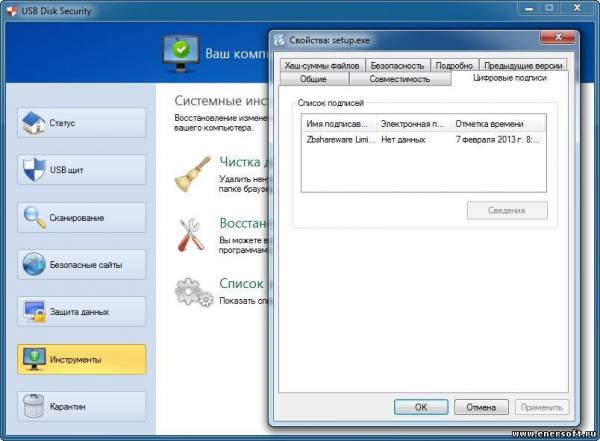600x441 pixels.
Task: Click the house icon on Статус button
Action: [x=33, y=122]
